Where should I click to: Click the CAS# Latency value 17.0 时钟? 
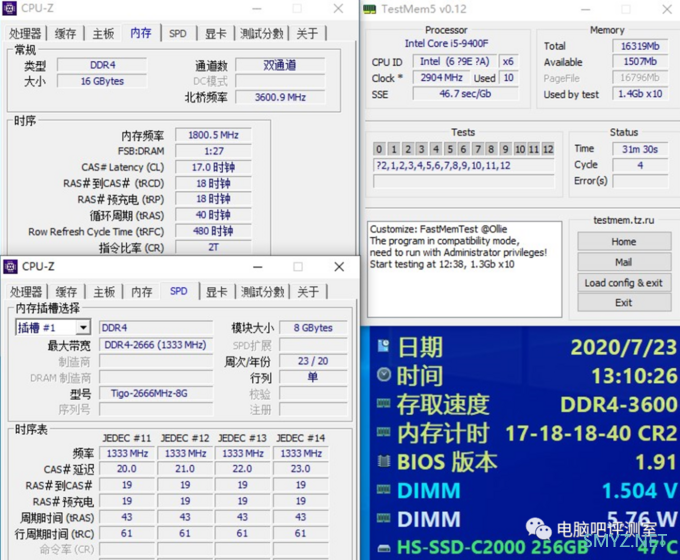[213, 167]
